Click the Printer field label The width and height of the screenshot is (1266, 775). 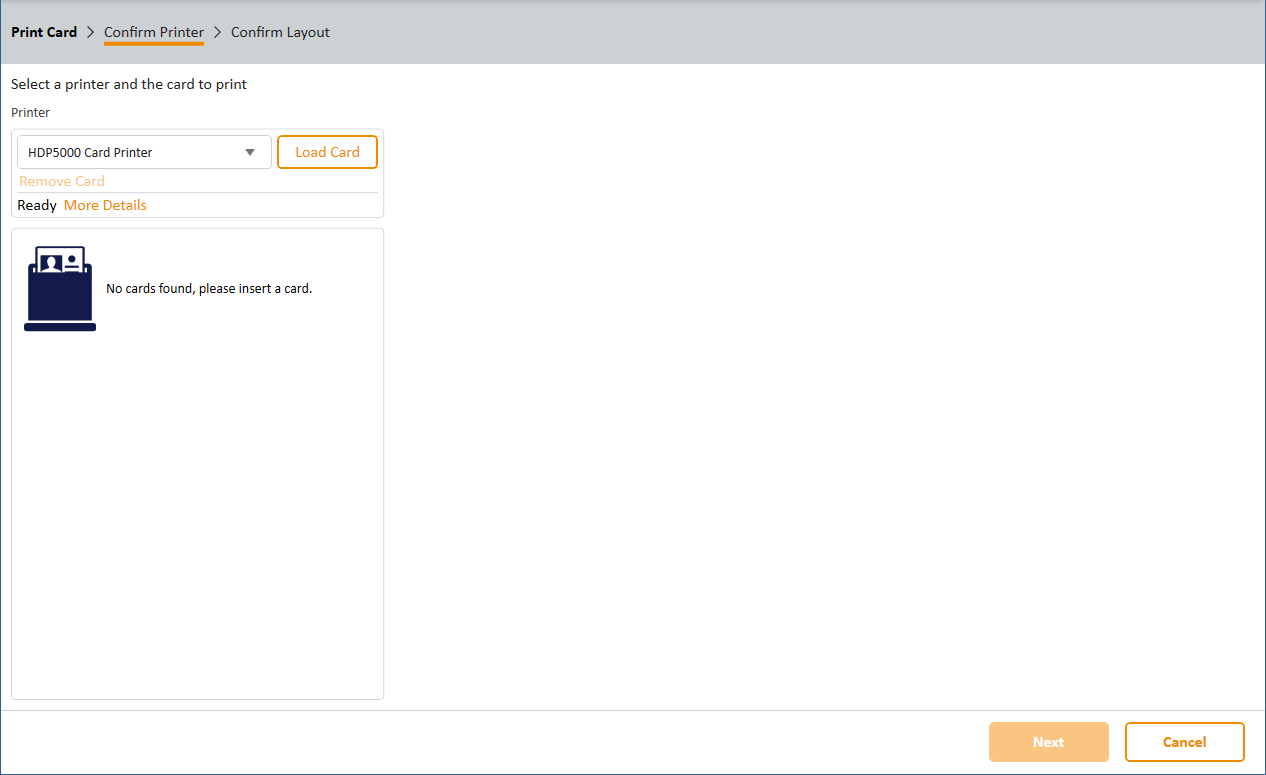[x=30, y=113]
